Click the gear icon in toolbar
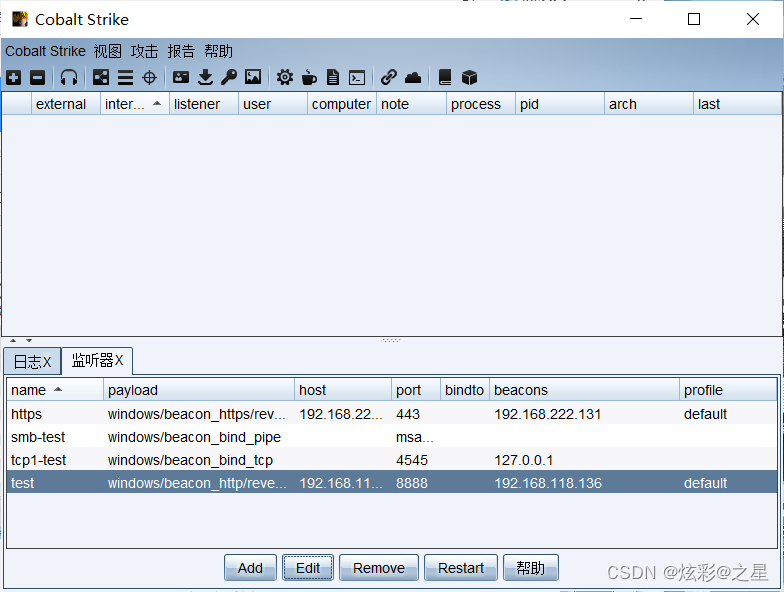This screenshot has width=784, height=592. click(285, 77)
